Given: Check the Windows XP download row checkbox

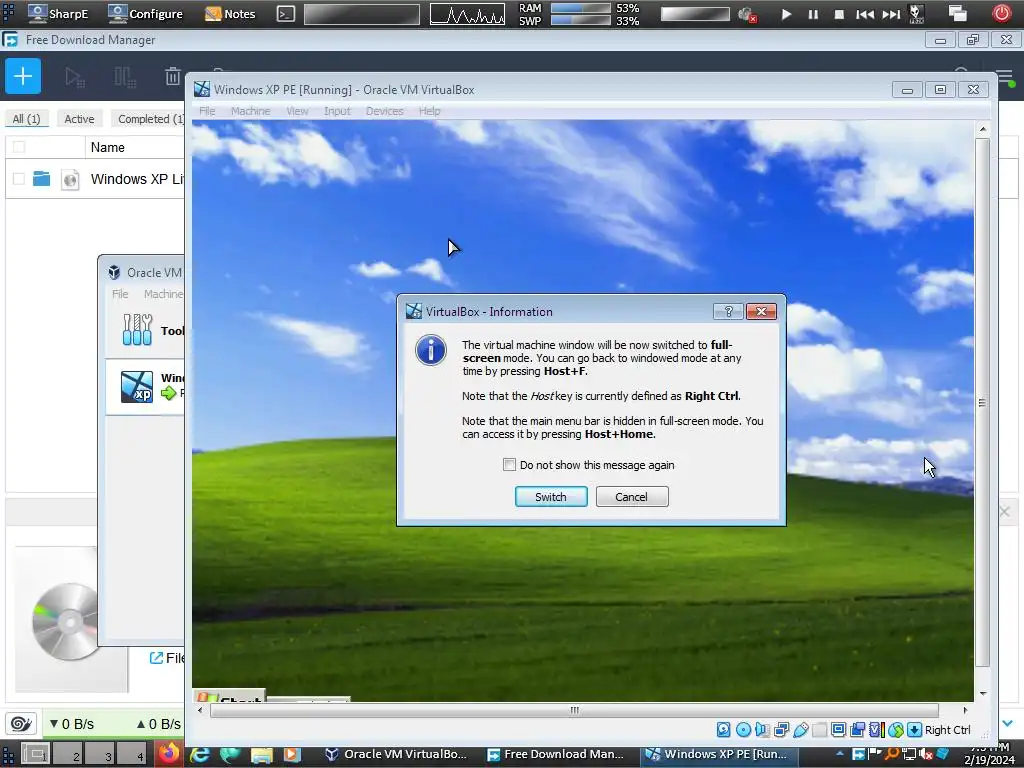Looking at the screenshot, I should [19, 179].
